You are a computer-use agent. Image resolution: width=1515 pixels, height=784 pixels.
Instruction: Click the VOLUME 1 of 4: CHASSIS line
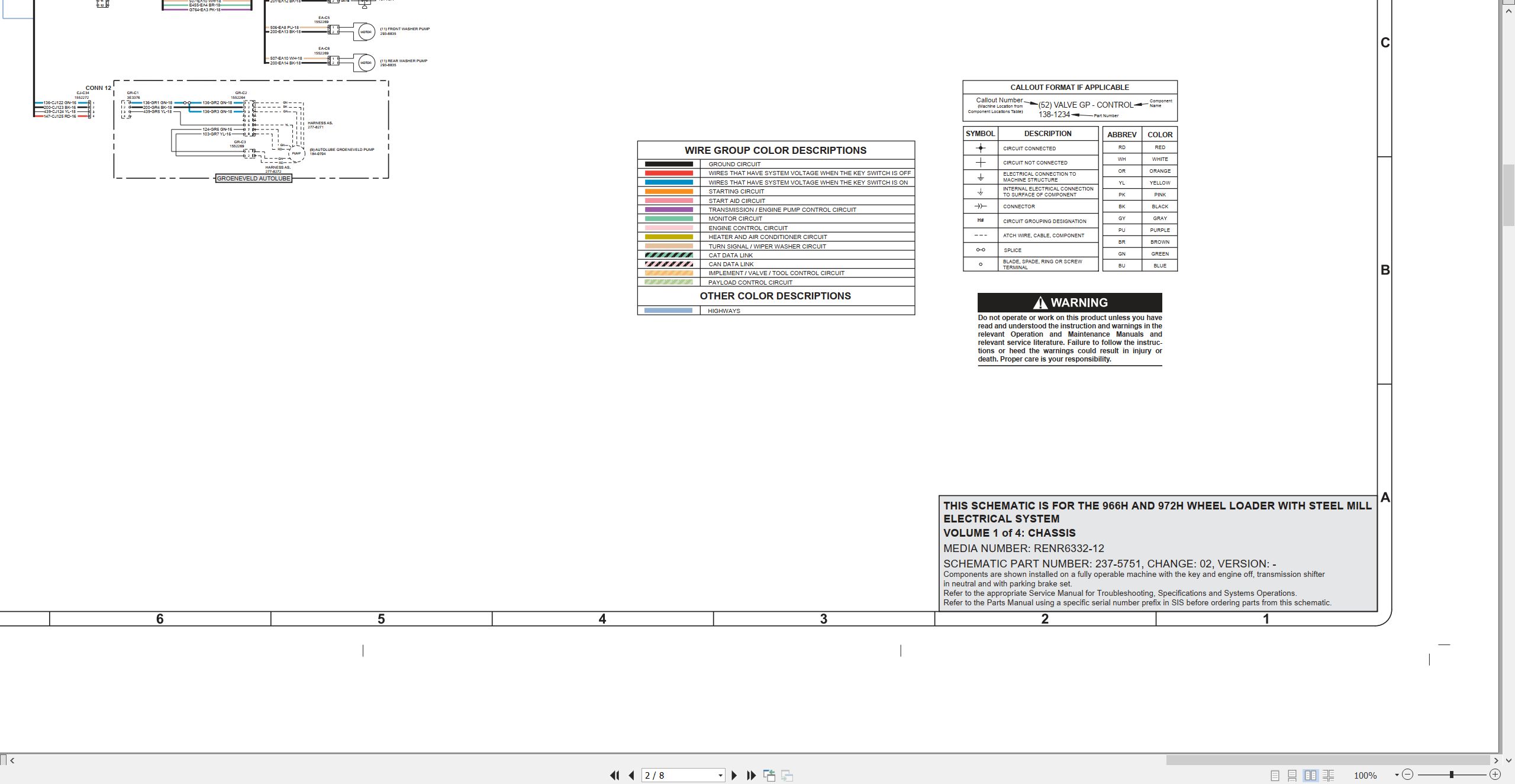click(1009, 533)
